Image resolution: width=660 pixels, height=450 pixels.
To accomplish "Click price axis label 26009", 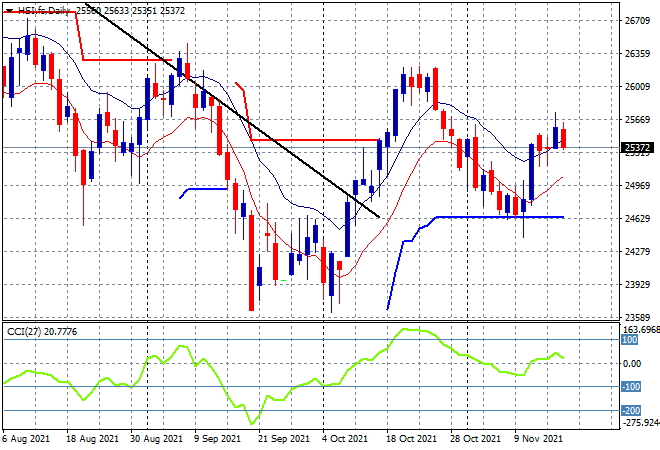I will point(637,86).
